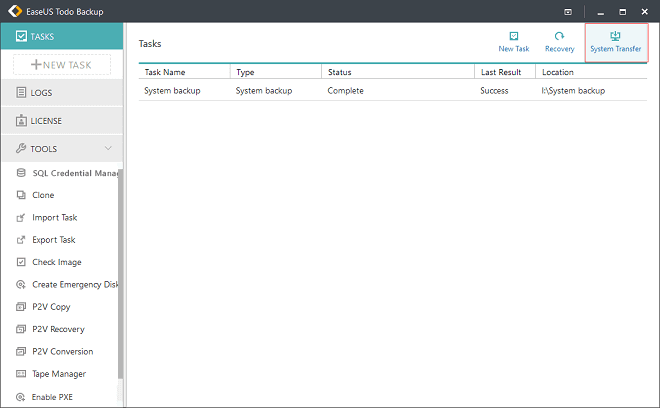Open the LICENSE sidebar section
The width and height of the screenshot is (660, 408).
pos(62,120)
